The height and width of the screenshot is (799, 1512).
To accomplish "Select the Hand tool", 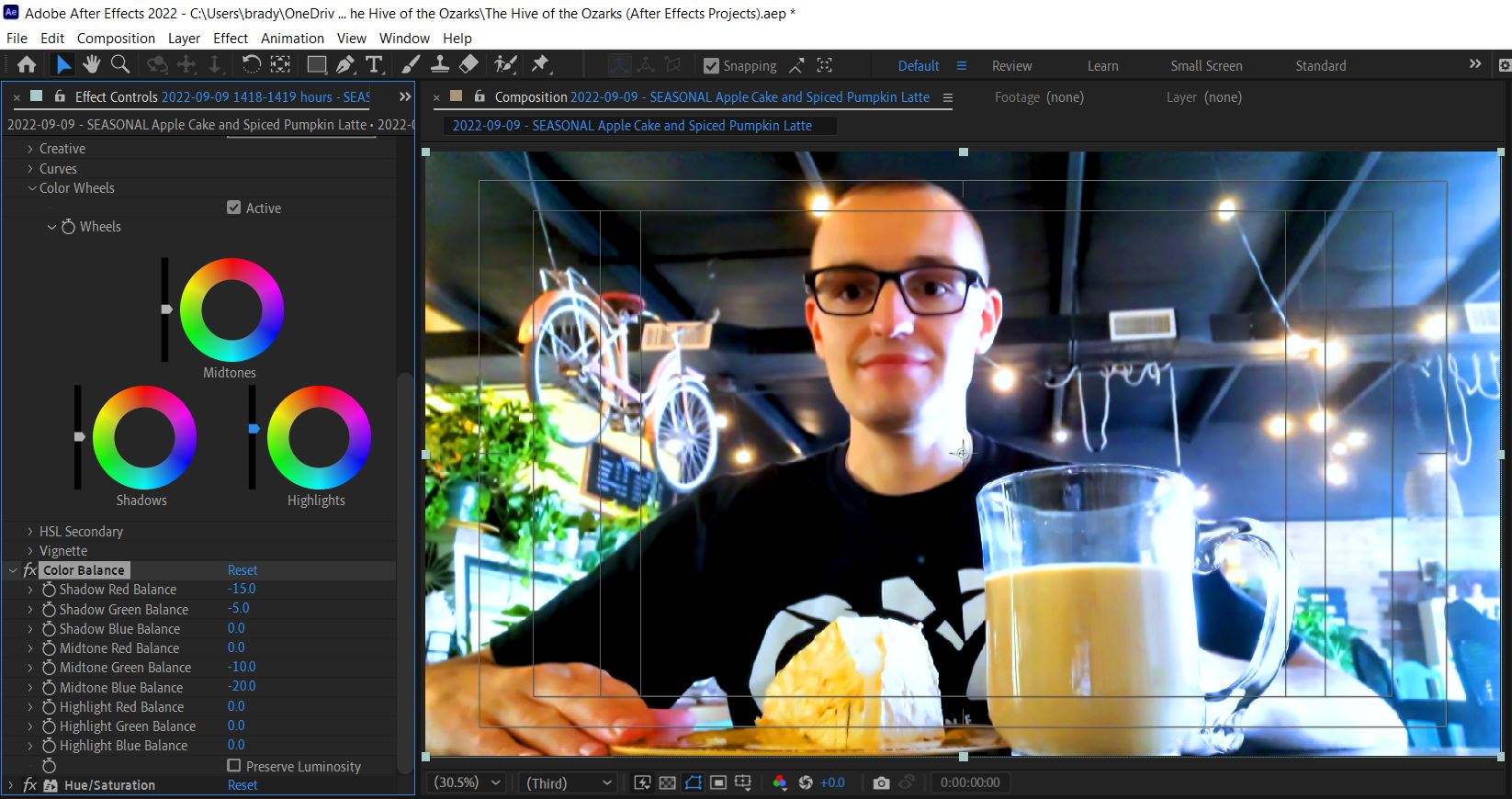I will pyautogui.click(x=91, y=64).
